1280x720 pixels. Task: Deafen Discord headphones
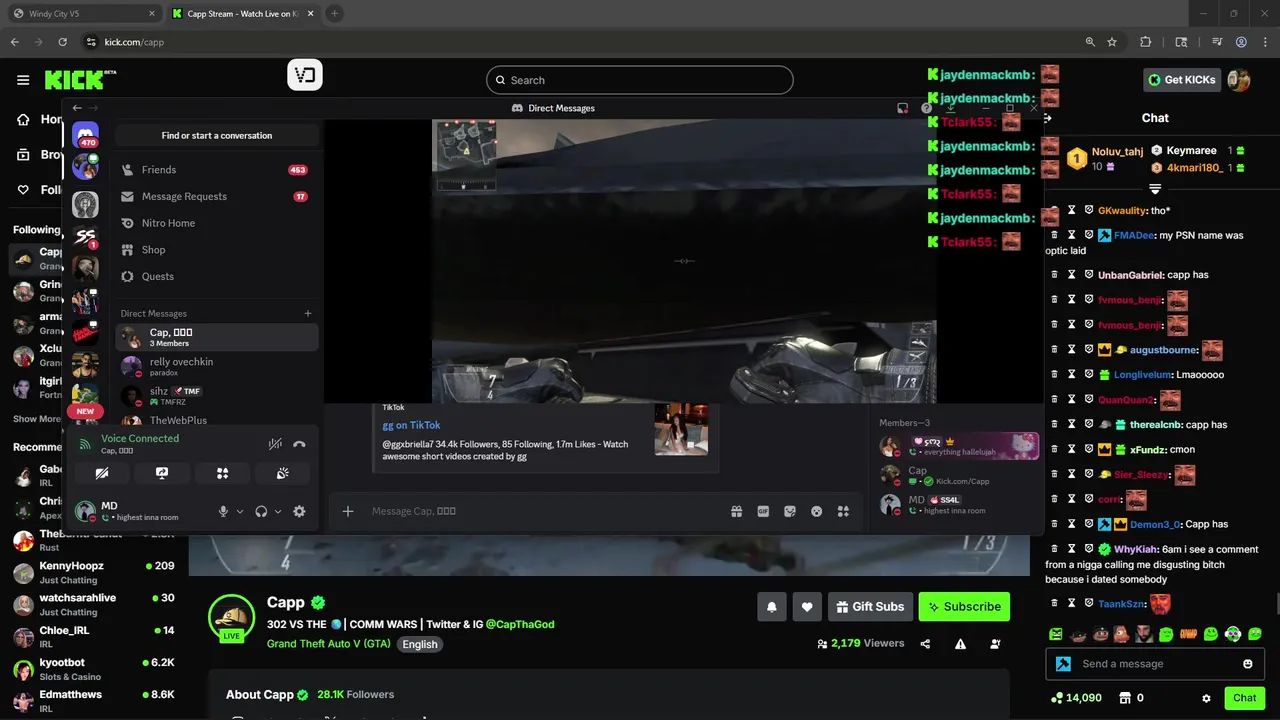261,511
